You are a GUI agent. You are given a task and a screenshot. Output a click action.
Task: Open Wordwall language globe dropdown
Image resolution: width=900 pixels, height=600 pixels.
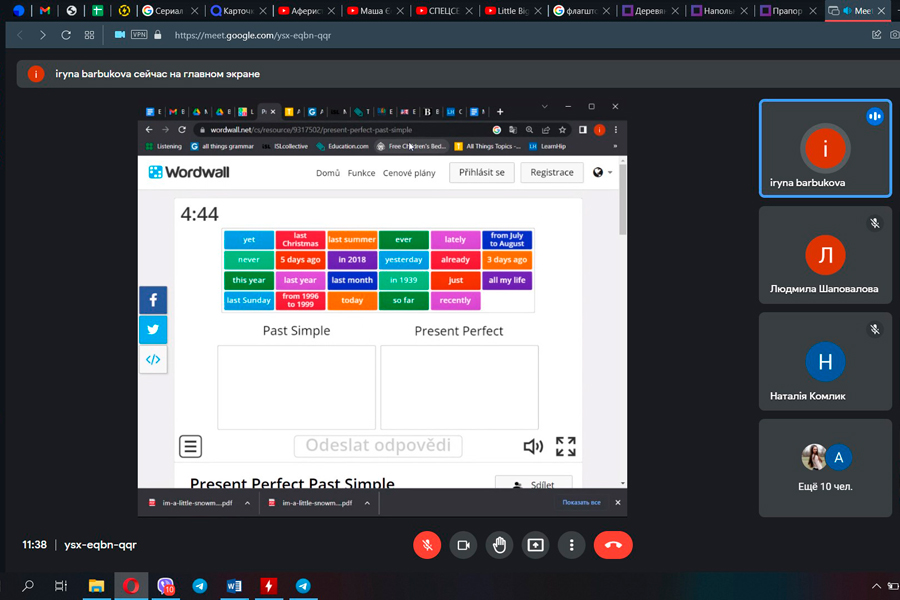[602, 172]
